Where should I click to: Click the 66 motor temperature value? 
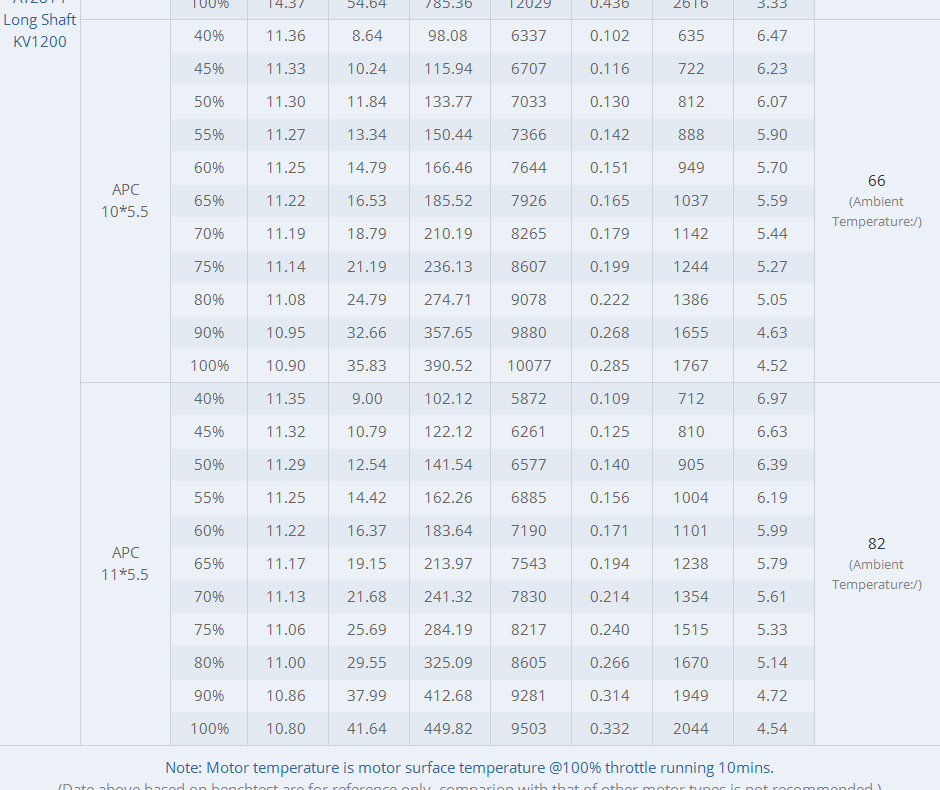(876, 181)
